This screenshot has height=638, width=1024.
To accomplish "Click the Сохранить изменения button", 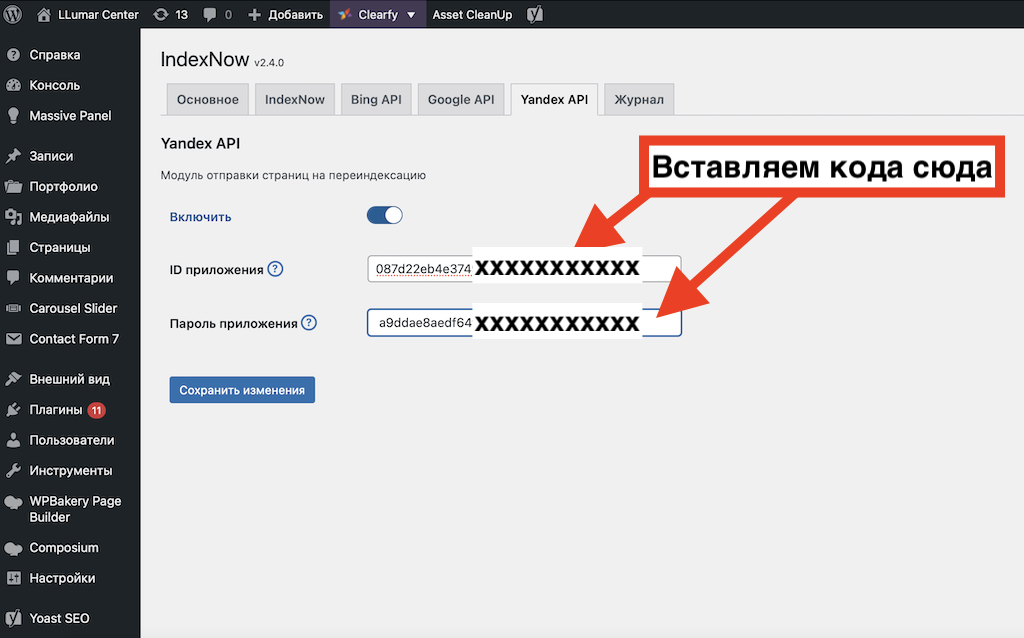I will coord(242,390).
